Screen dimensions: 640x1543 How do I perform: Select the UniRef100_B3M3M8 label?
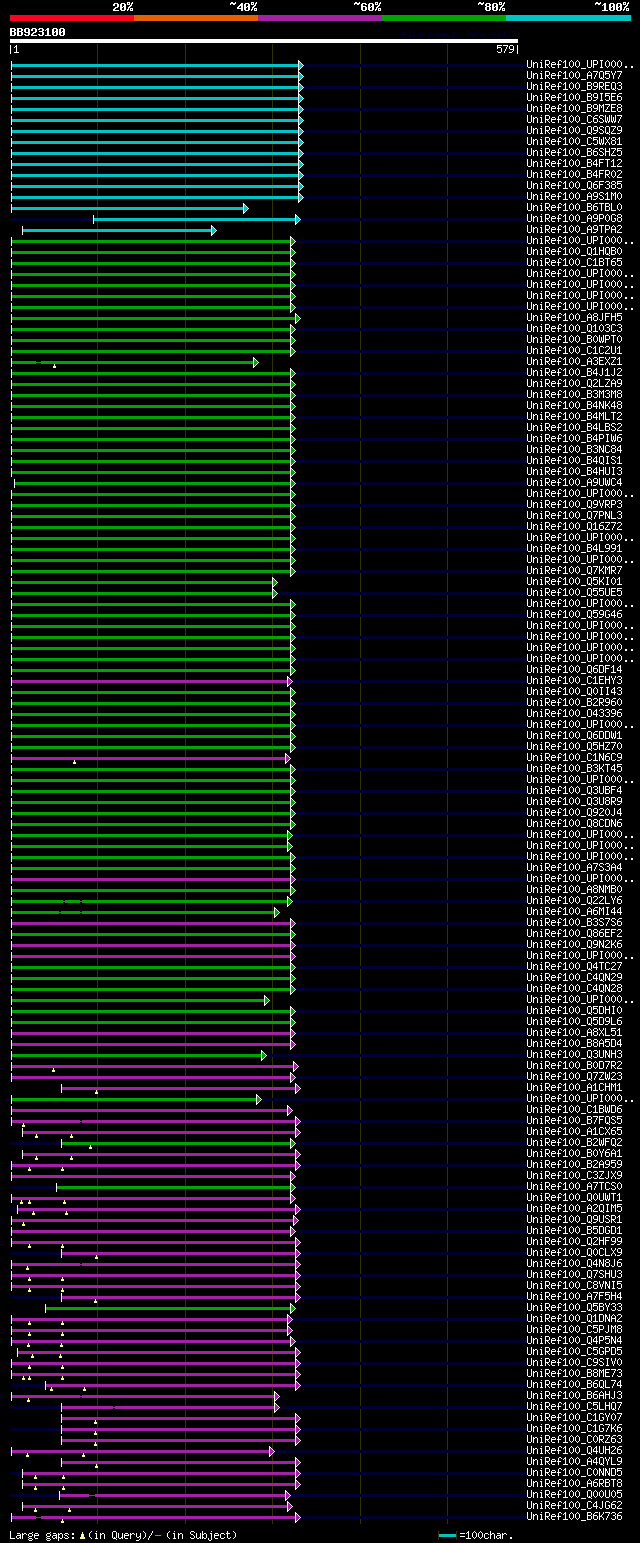pyautogui.click(x=574, y=394)
